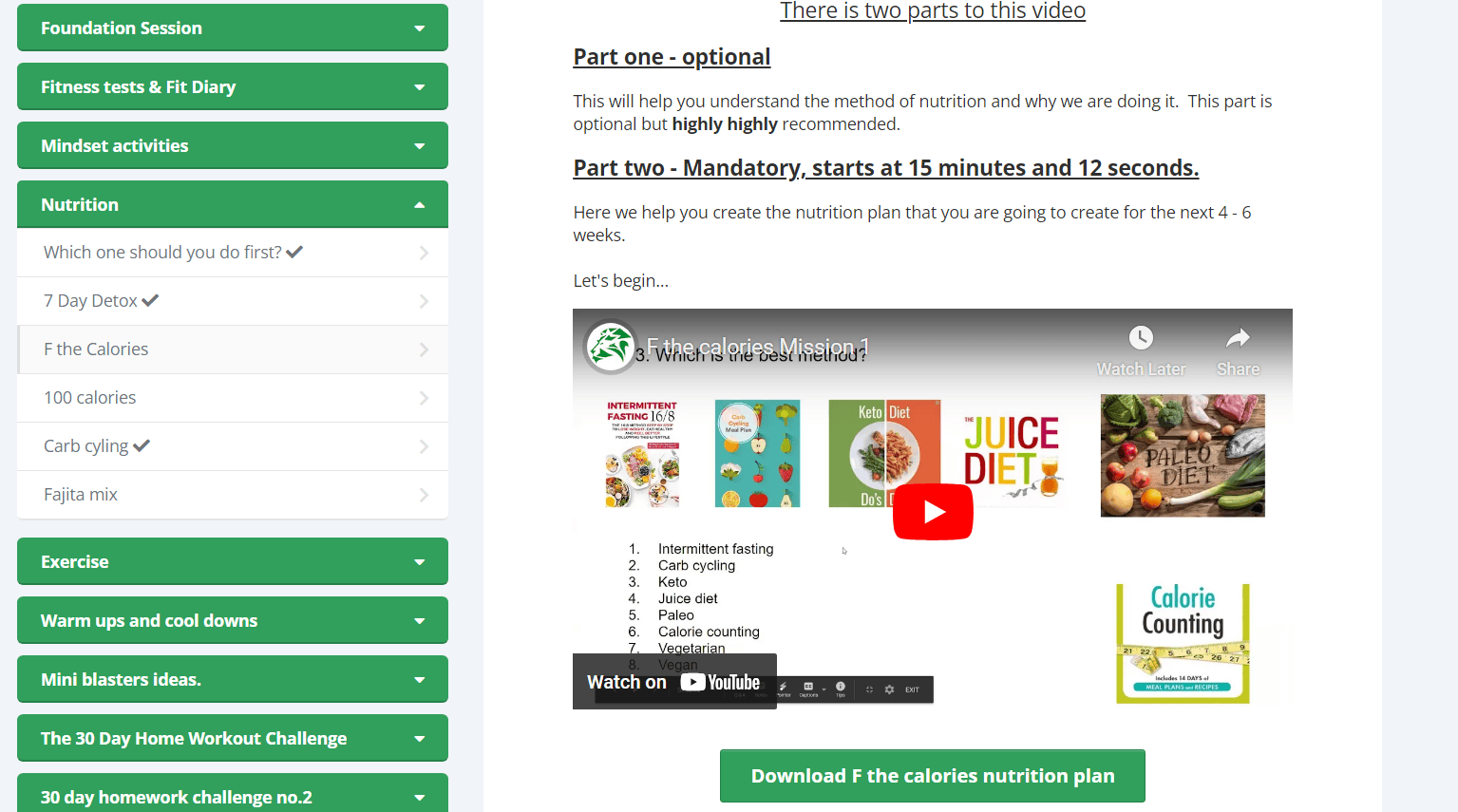Open the channel logo avatar on video
This screenshot has width=1458, height=812.
(x=610, y=346)
